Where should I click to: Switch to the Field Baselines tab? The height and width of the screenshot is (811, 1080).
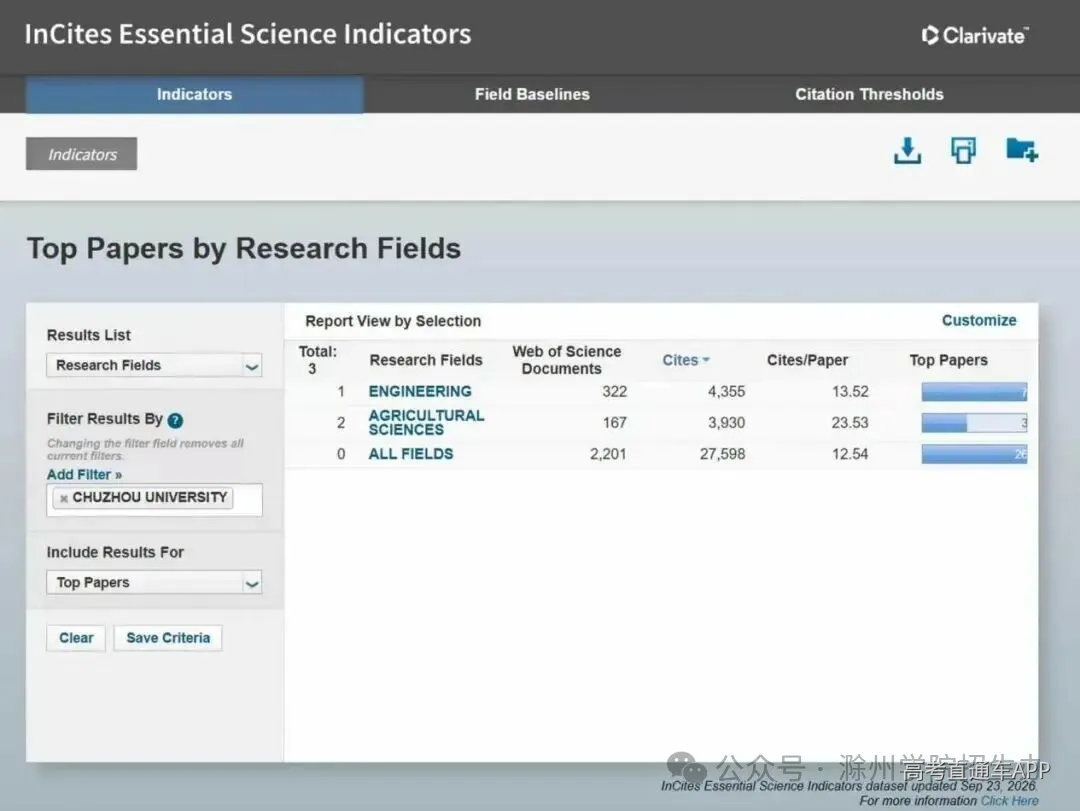coord(532,94)
